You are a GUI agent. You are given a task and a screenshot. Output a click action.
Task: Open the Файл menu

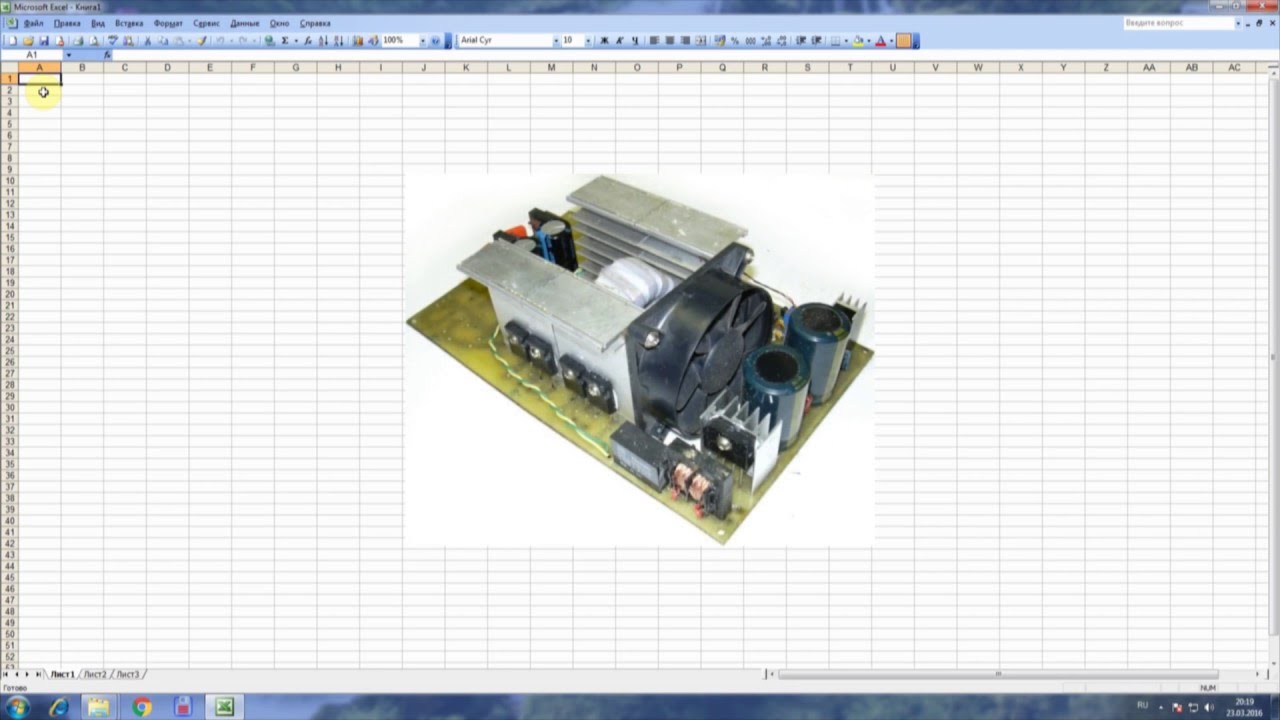tap(33, 23)
